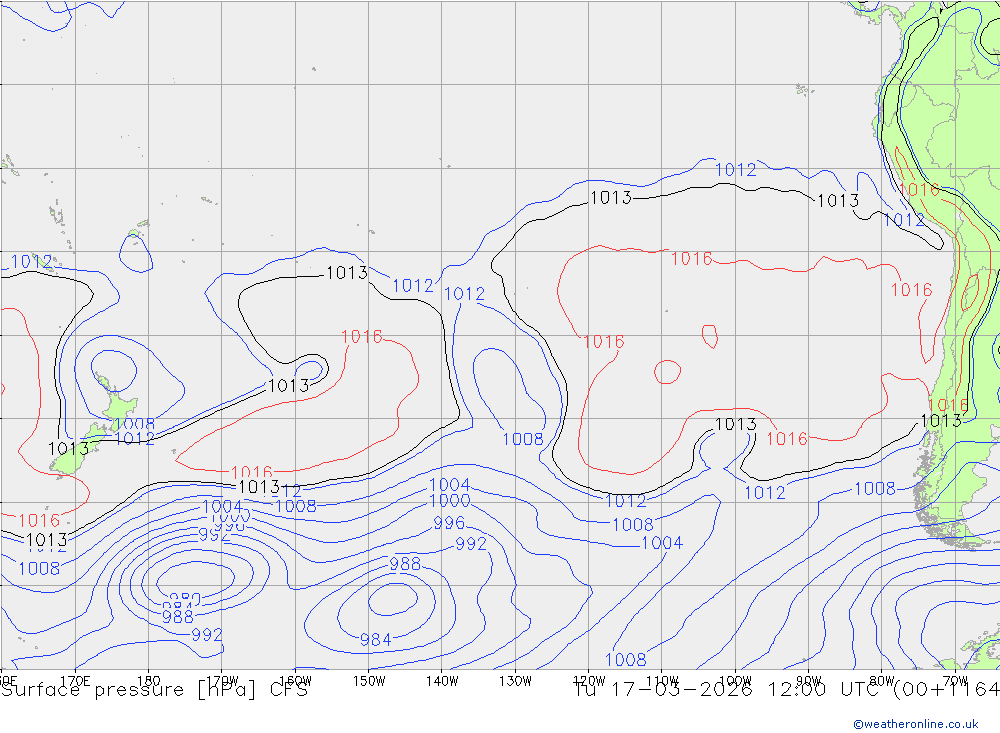Select the 996 isobar label
The width and height of the screenshot is (1000, 733).
tap(449, 524)
